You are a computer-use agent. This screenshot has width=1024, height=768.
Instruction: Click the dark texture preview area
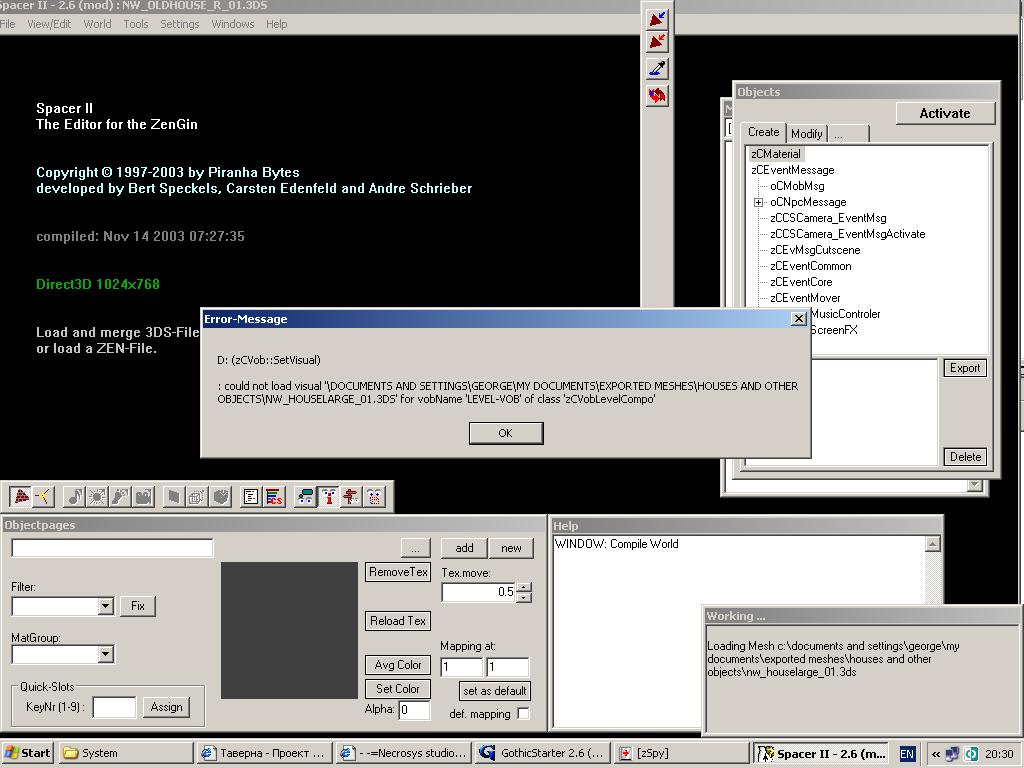point(289,630)
